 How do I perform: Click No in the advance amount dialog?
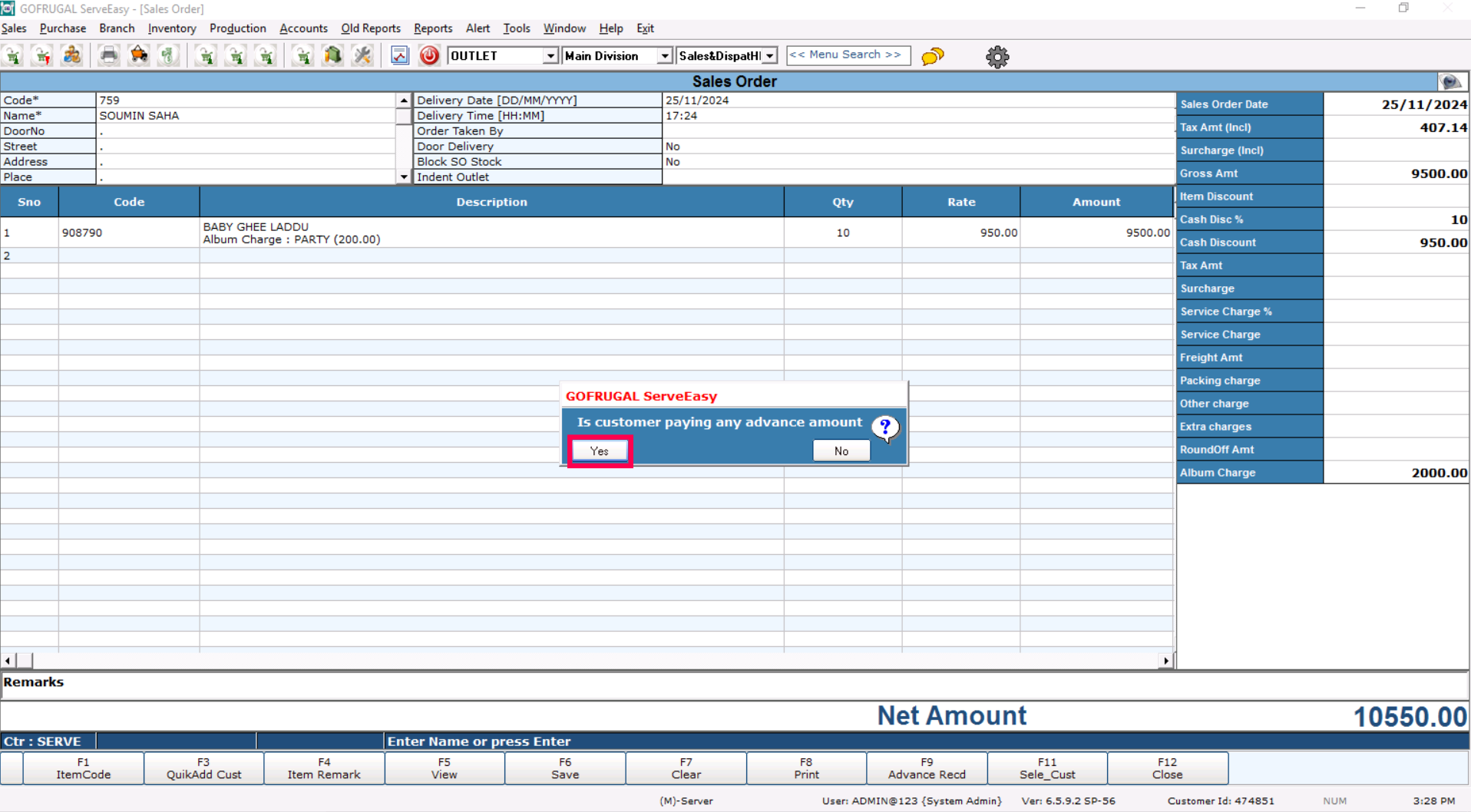click(x=841, y=451)
